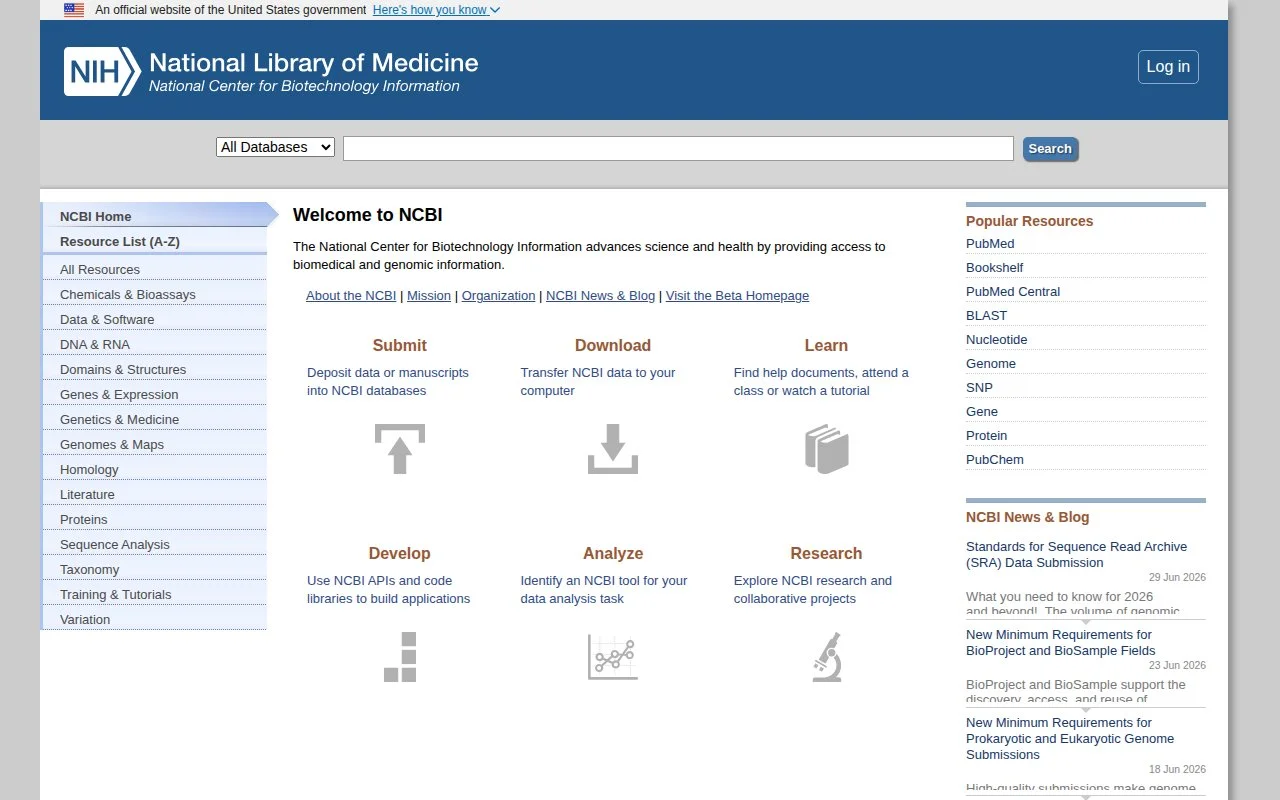
Task: Click the Log in button
Action: [1168, 67]
